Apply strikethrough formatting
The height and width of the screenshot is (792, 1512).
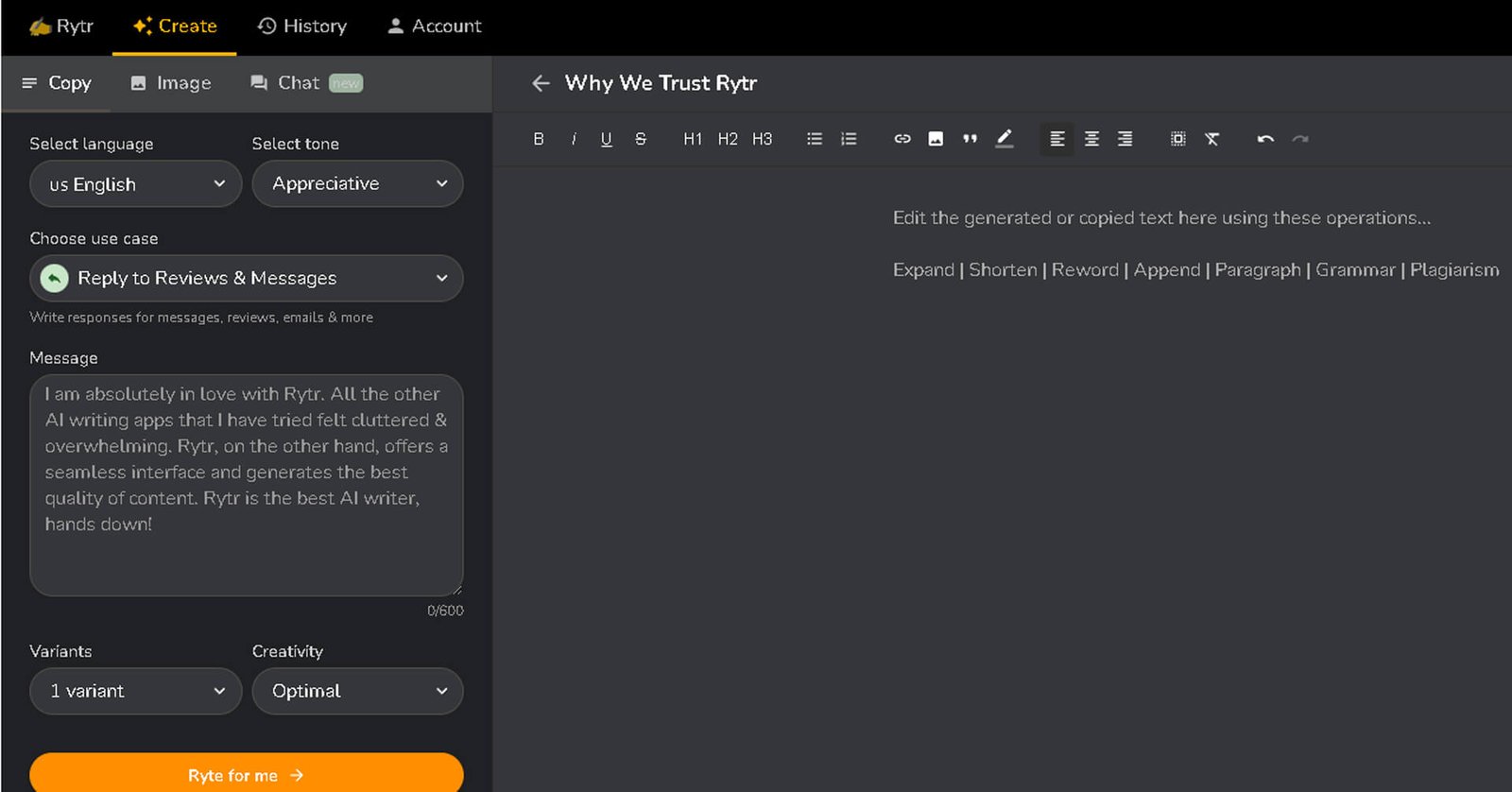coord(641,139)
